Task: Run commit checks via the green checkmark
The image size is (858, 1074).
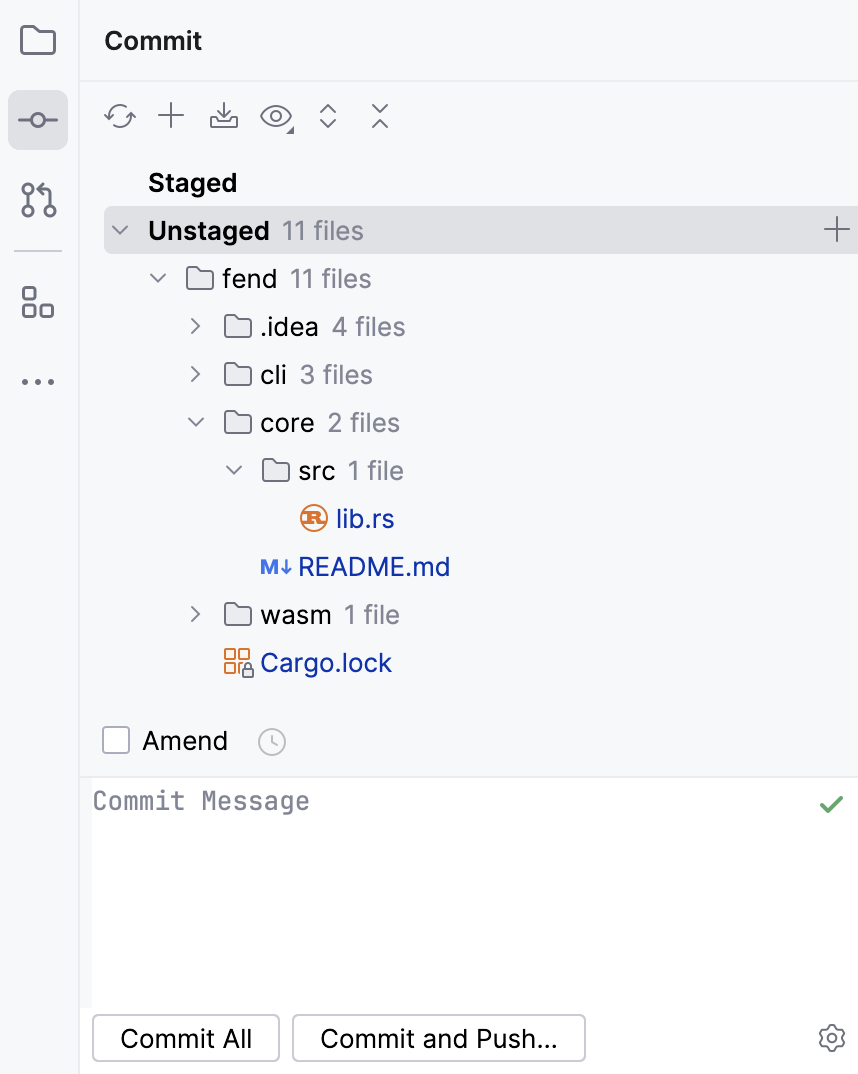Action: 831,804
